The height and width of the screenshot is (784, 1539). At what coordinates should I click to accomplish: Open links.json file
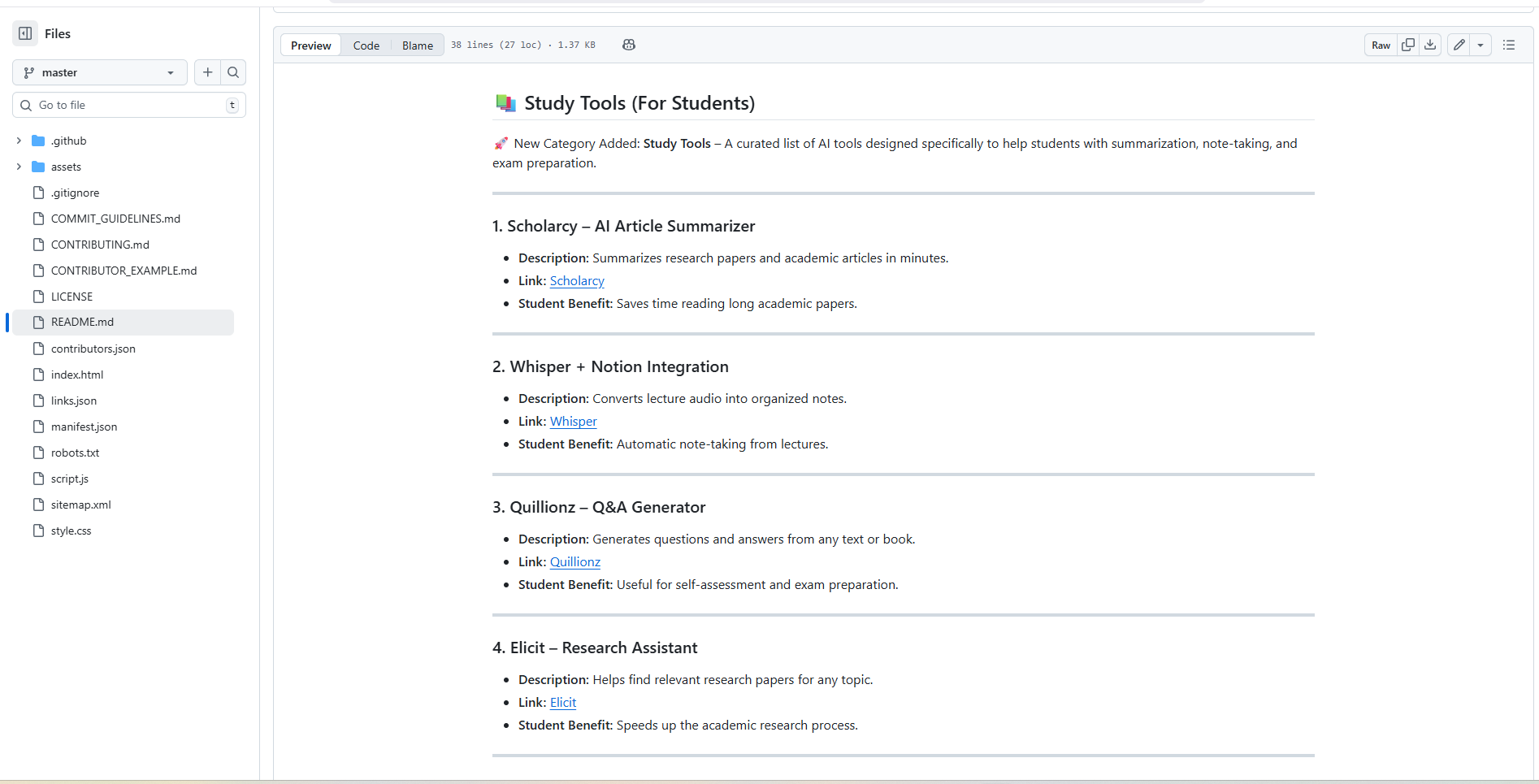click(73, 401)
